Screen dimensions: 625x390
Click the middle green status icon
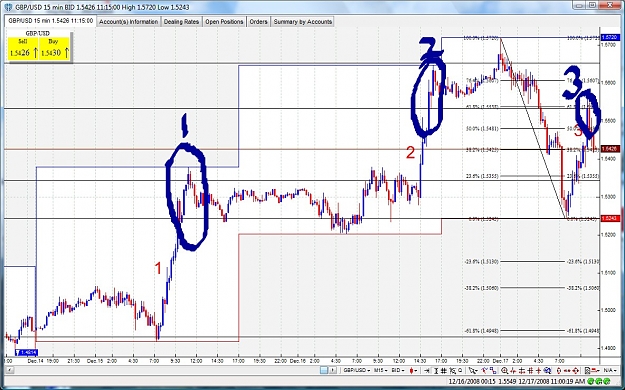pos(600,382)
